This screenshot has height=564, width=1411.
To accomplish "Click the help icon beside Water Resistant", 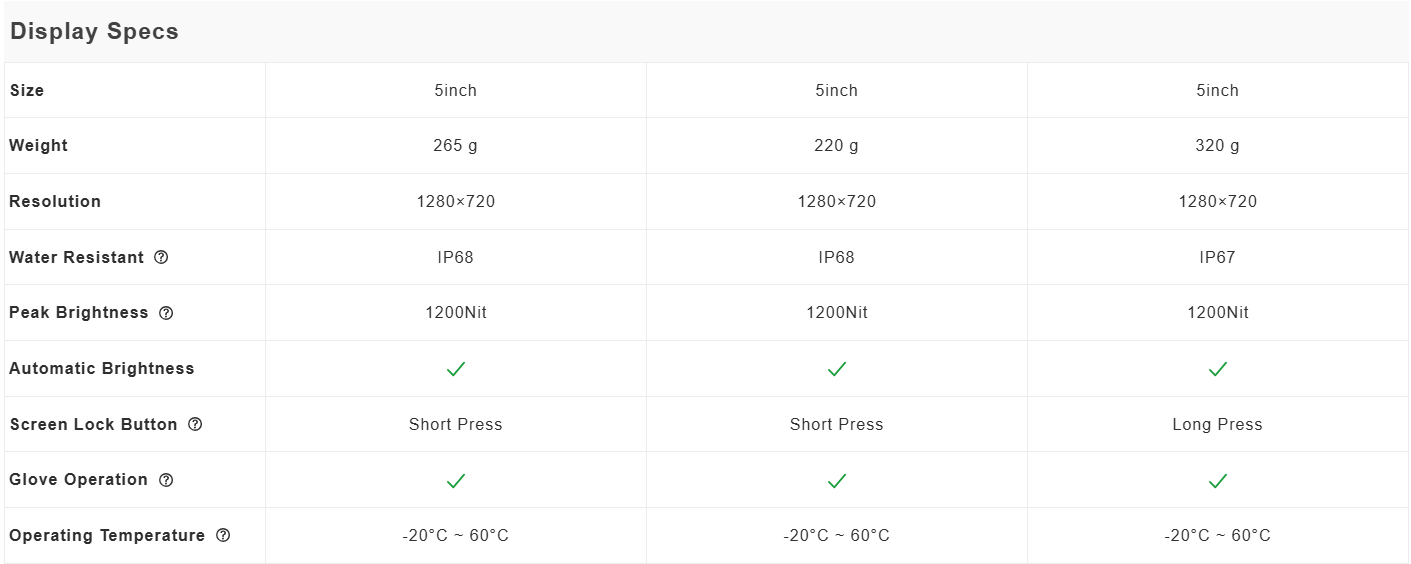I will click(x=161, y=257).
